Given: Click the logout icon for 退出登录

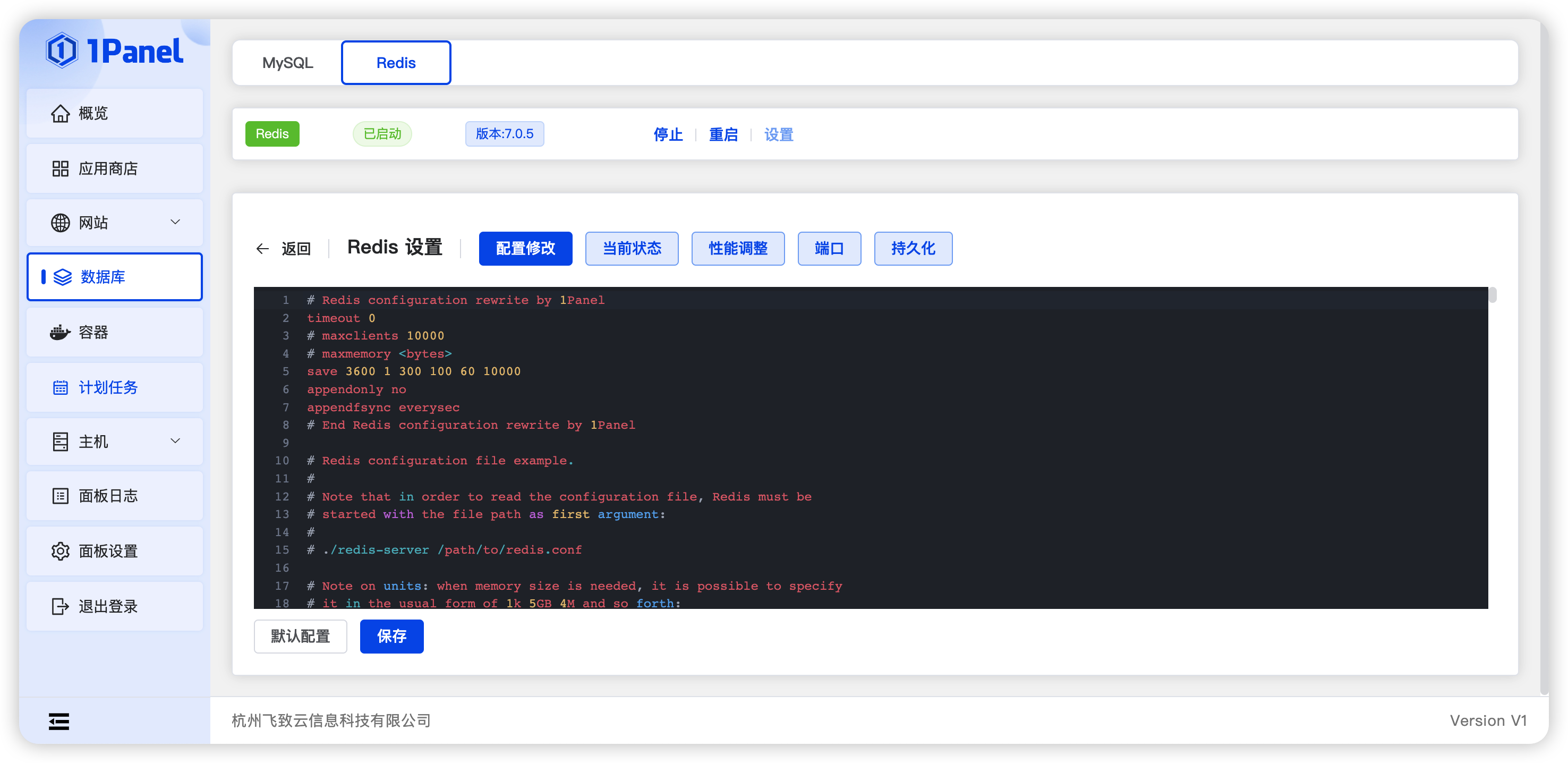Looking at the screenshot, I should point(60,606).
